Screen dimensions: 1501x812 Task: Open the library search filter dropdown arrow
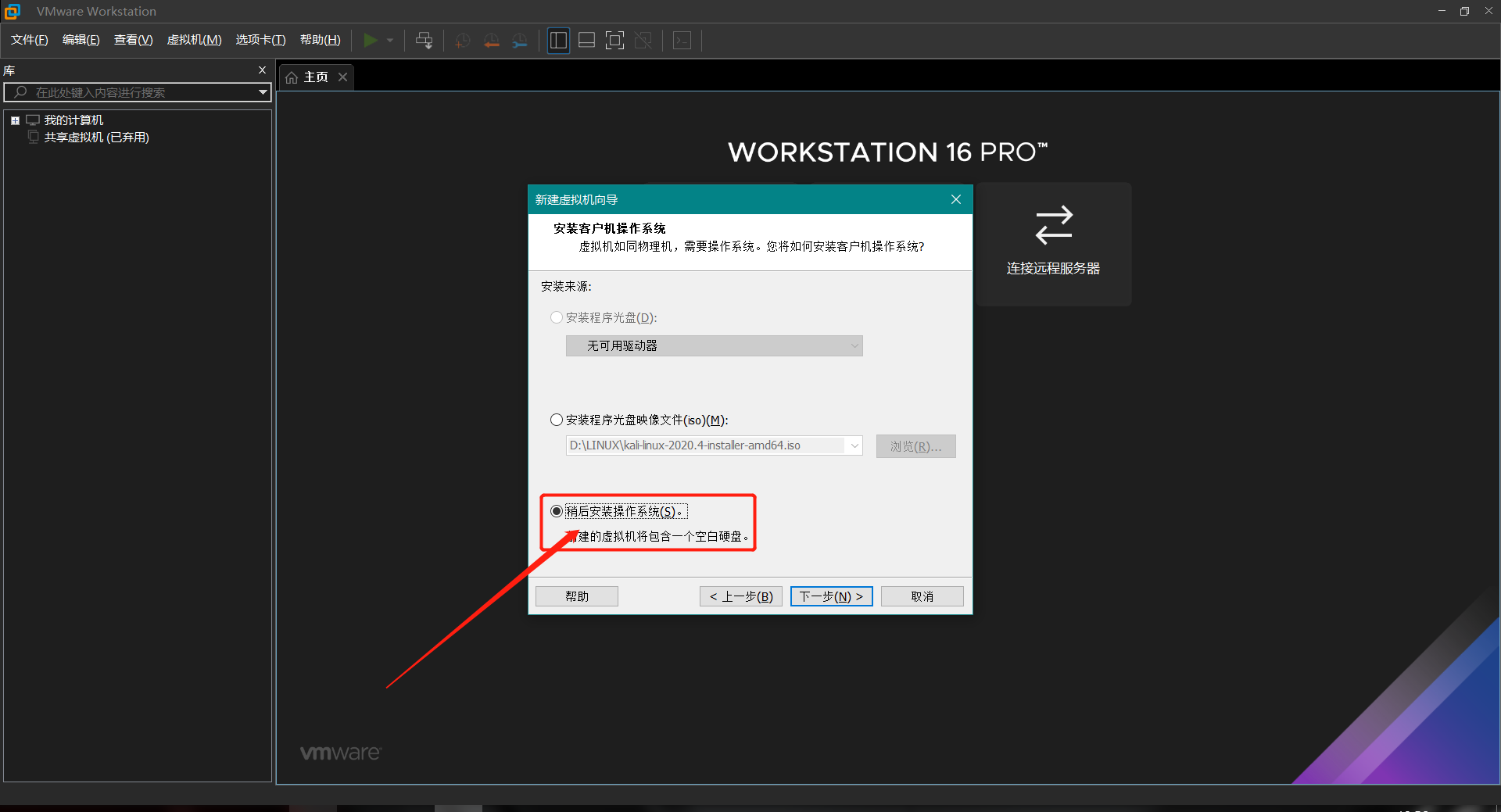[x=263, y=92]
